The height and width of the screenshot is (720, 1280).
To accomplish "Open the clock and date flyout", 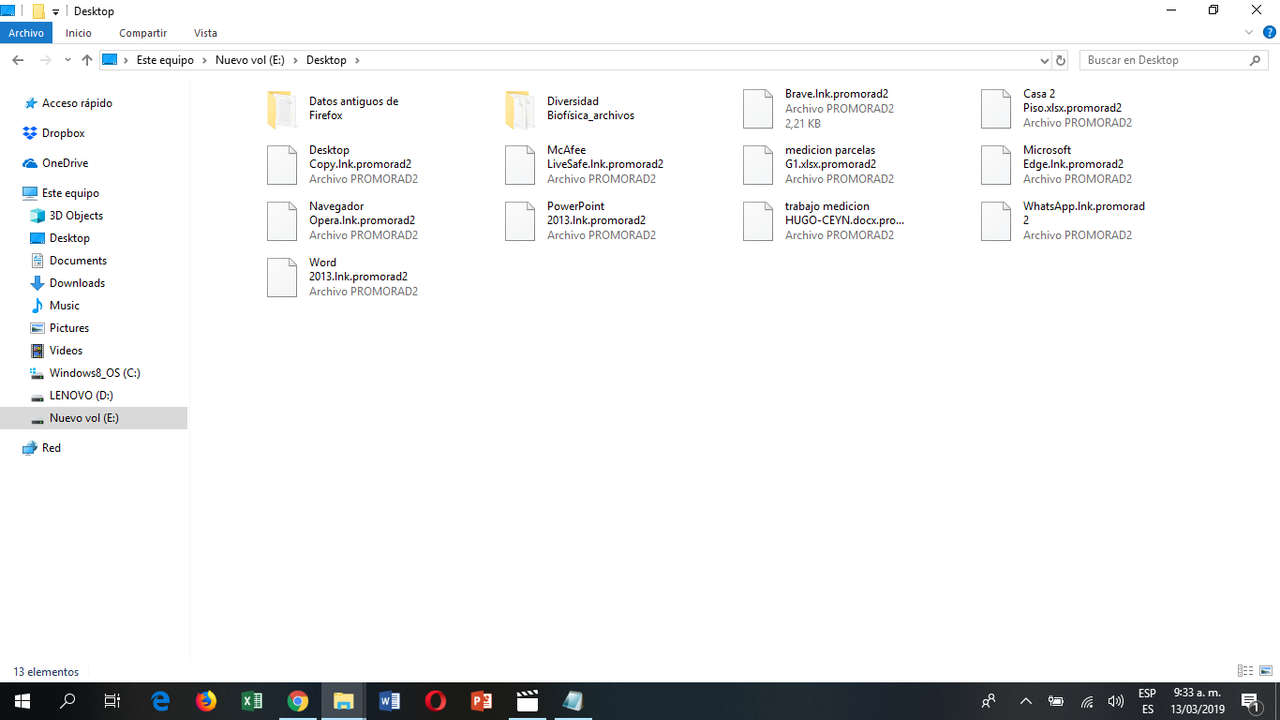I will (1198, 701).
